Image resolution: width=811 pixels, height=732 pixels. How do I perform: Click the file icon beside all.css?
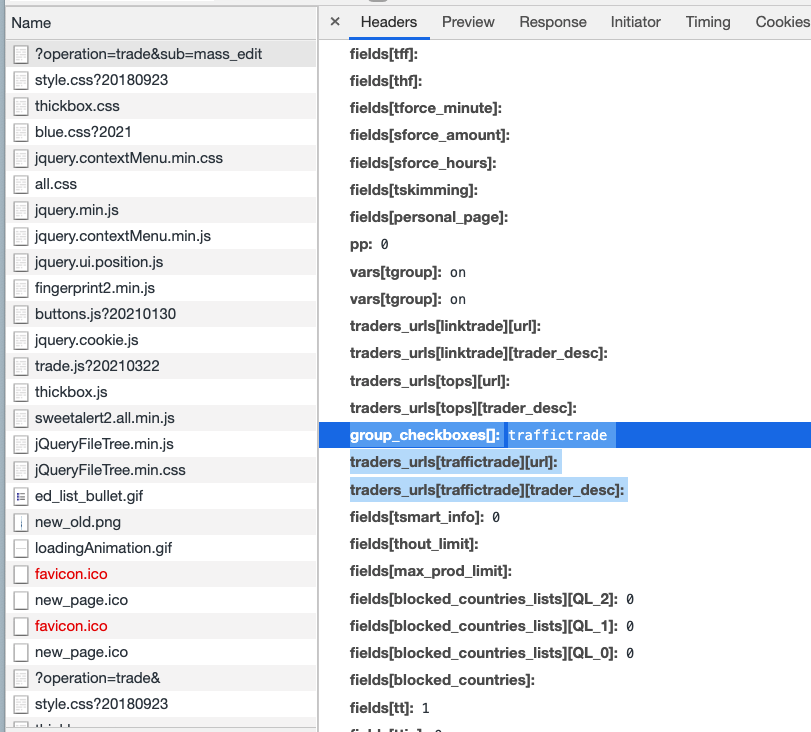[x=21, y=184]
